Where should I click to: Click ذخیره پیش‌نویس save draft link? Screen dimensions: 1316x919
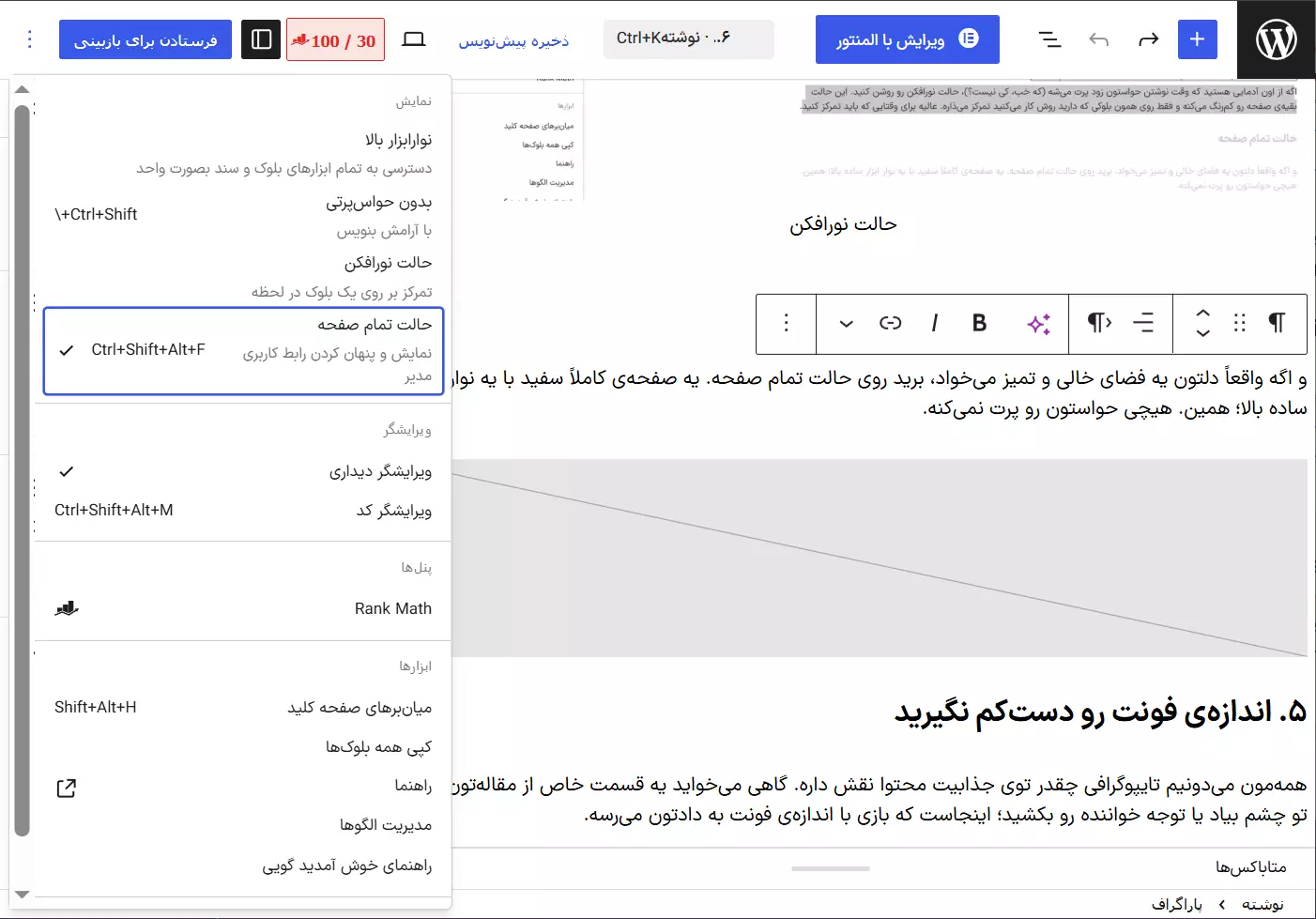point(513,40)
